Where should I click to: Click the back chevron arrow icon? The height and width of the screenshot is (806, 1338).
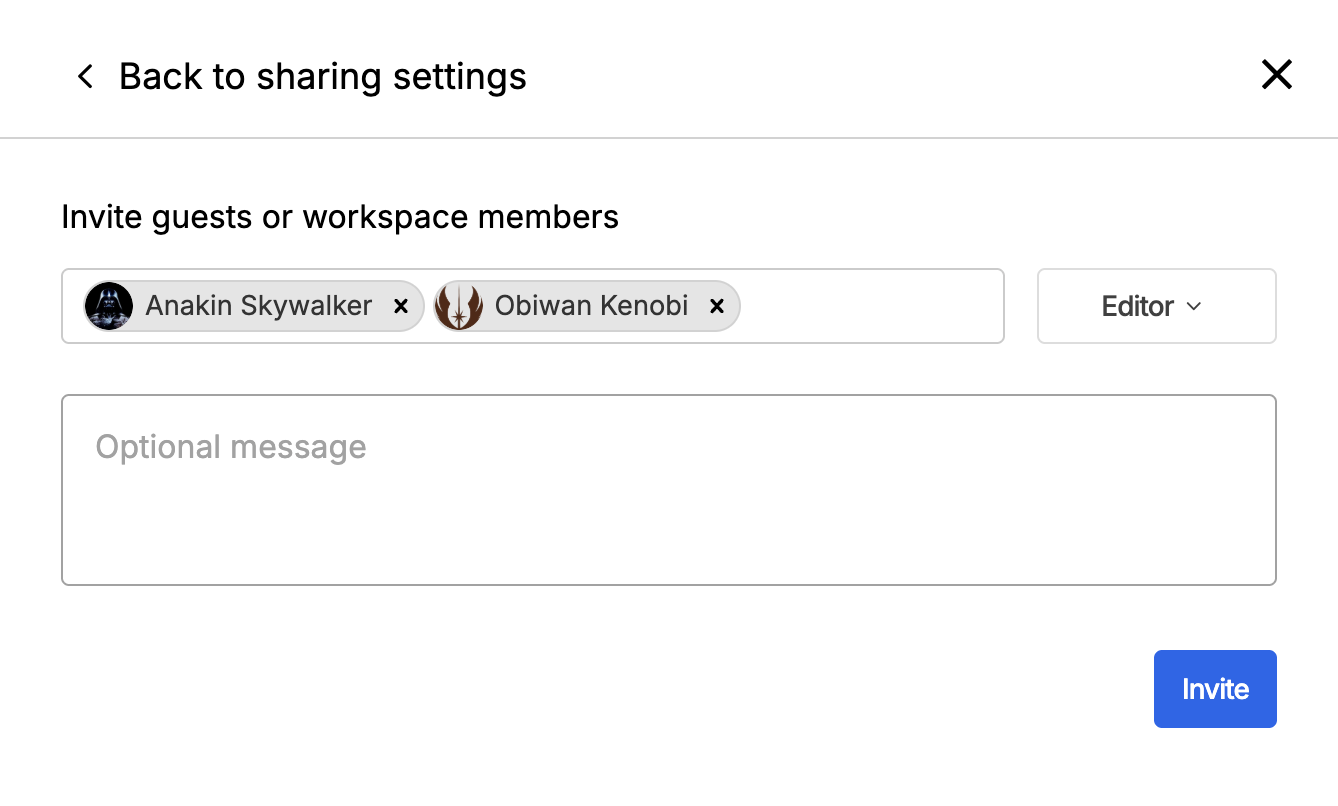point(85,76)
